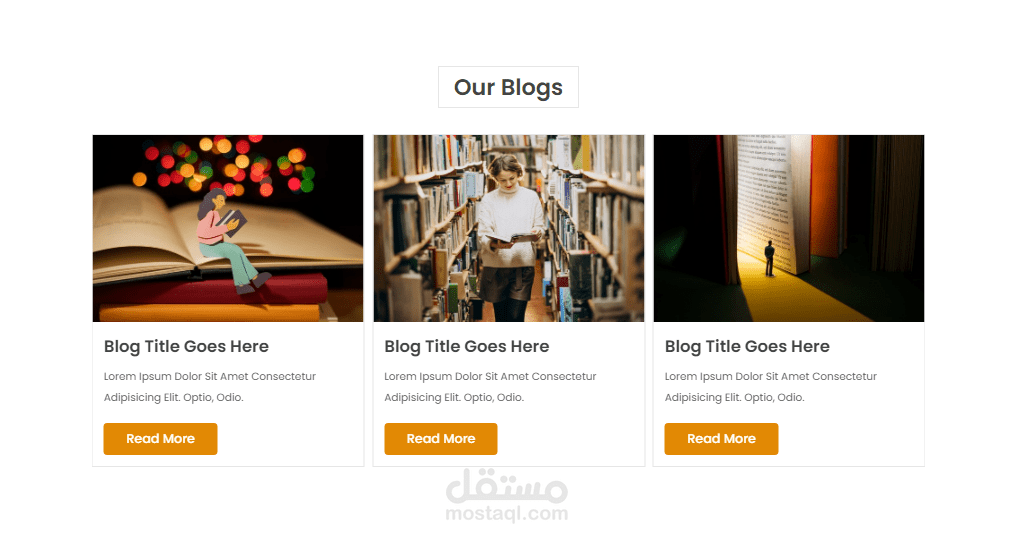Screen dimensions: 1014x535
Task: Click the printed page of the giant book
Action: (x=766, y=194)
